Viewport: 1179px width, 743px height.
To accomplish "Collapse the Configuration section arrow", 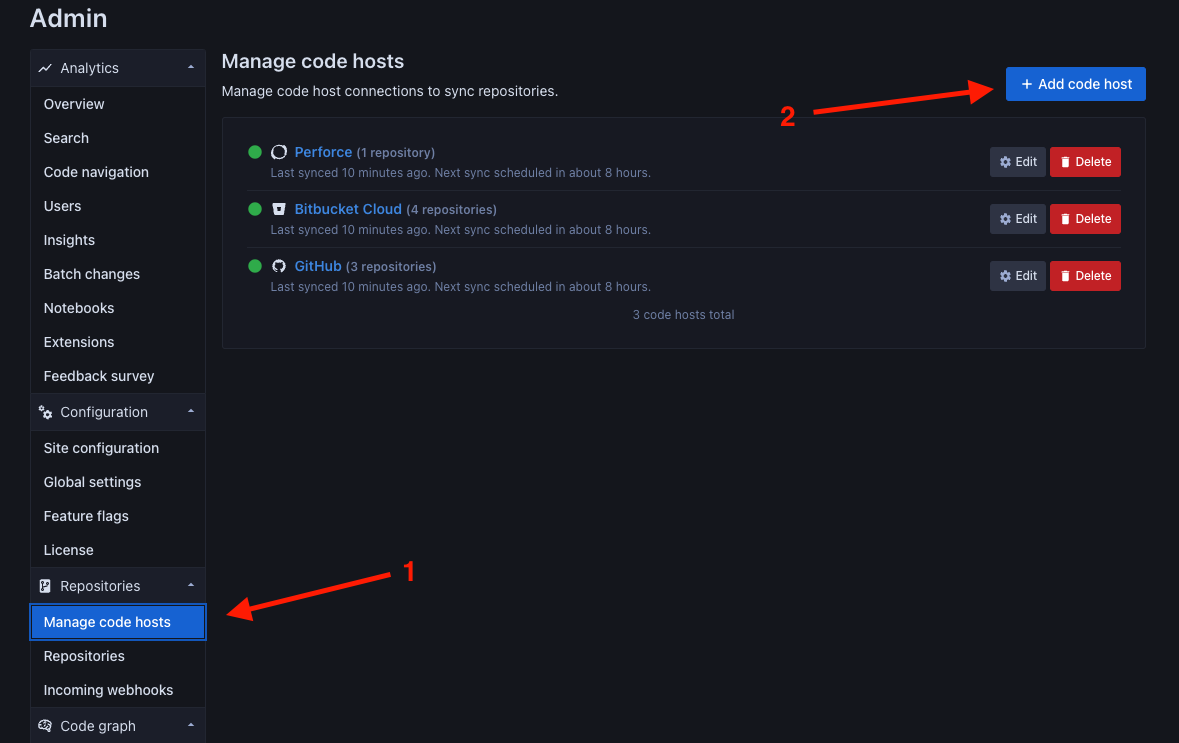I will 191,411.
